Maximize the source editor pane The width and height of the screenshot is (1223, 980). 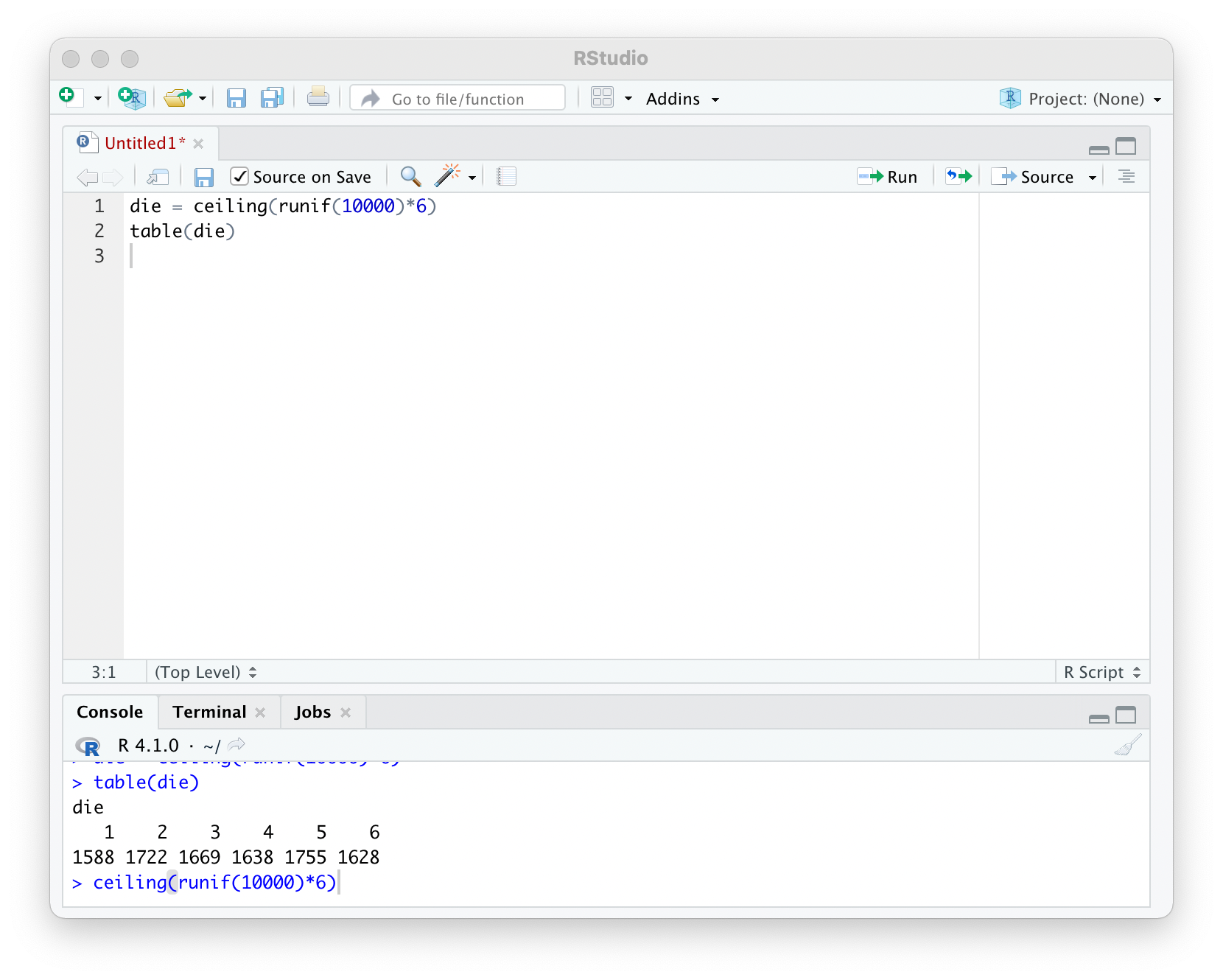[x=1126, y=147]
